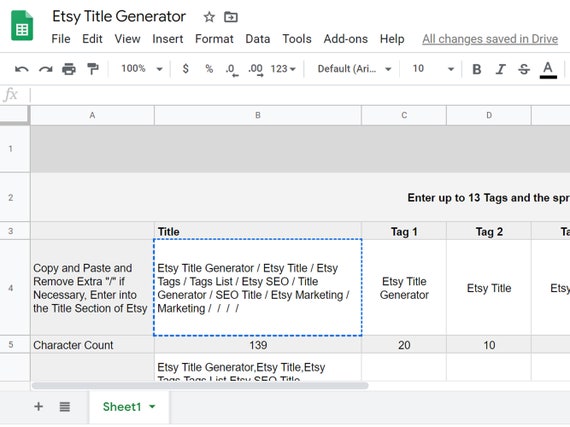
Task: Select the comma-separated tags cell below 139
Action: [x=258, y=367]
